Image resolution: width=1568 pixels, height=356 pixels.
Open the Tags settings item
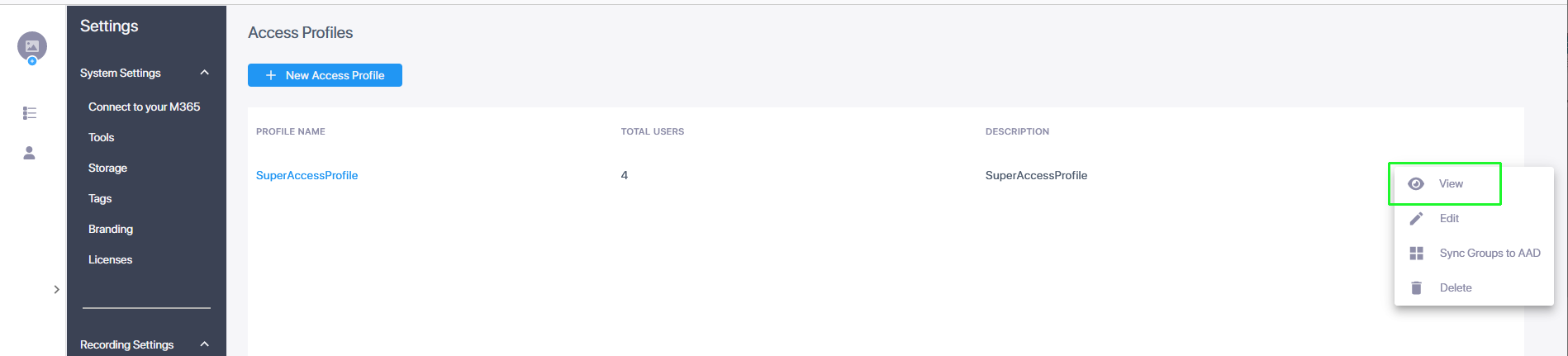pos(100,198)
